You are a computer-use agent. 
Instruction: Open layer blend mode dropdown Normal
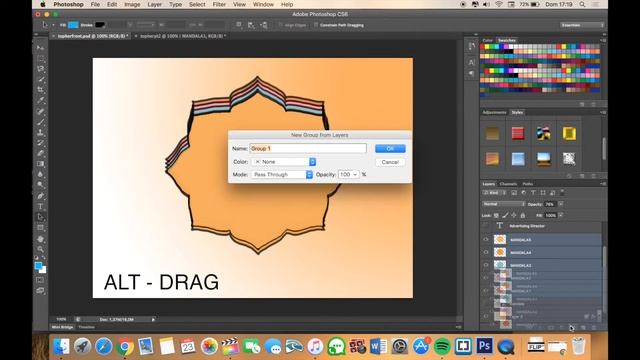(x=504, y=204)
